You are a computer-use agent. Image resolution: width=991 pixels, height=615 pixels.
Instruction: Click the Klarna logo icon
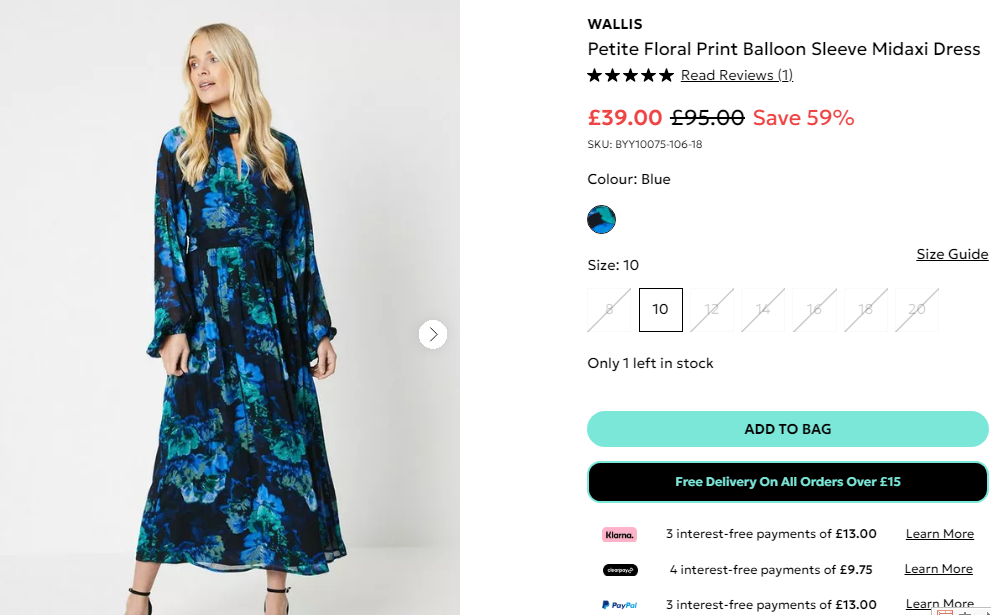(619, 534)
